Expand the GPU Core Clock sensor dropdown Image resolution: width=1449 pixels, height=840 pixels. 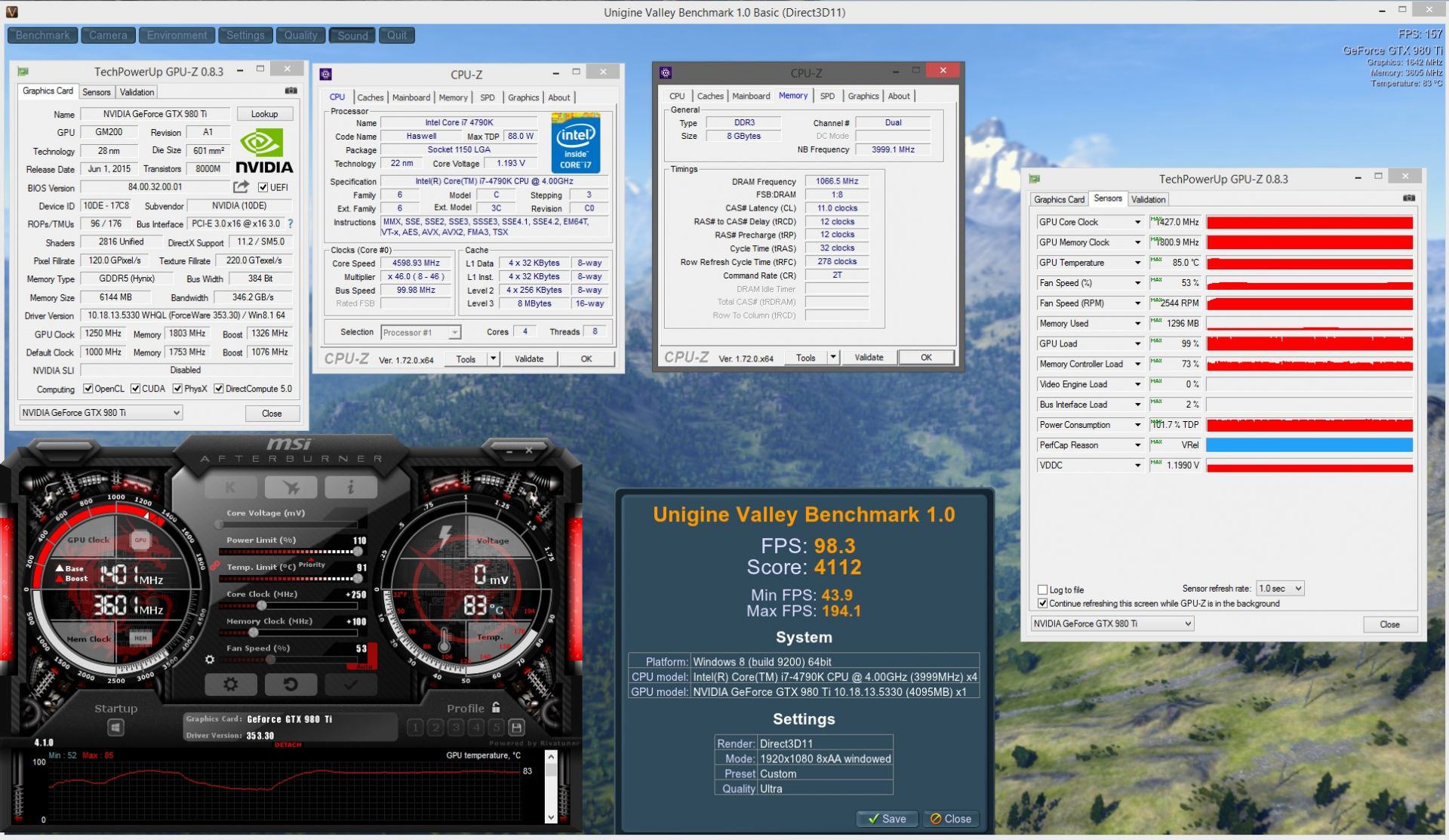tap(1137, 222)
